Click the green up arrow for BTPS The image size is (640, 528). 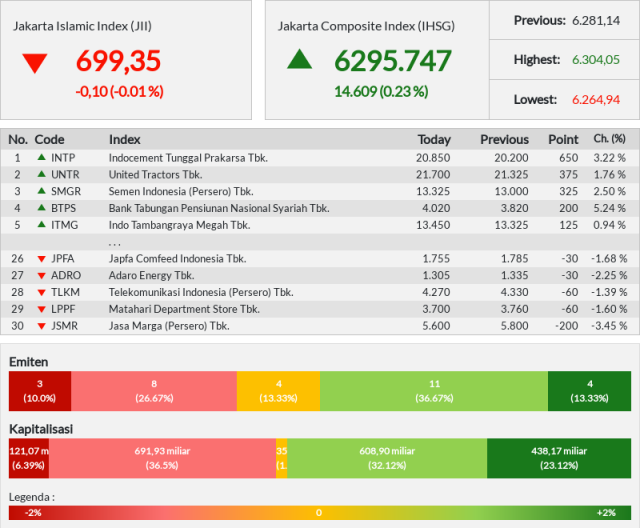click(x=41, y=207)
